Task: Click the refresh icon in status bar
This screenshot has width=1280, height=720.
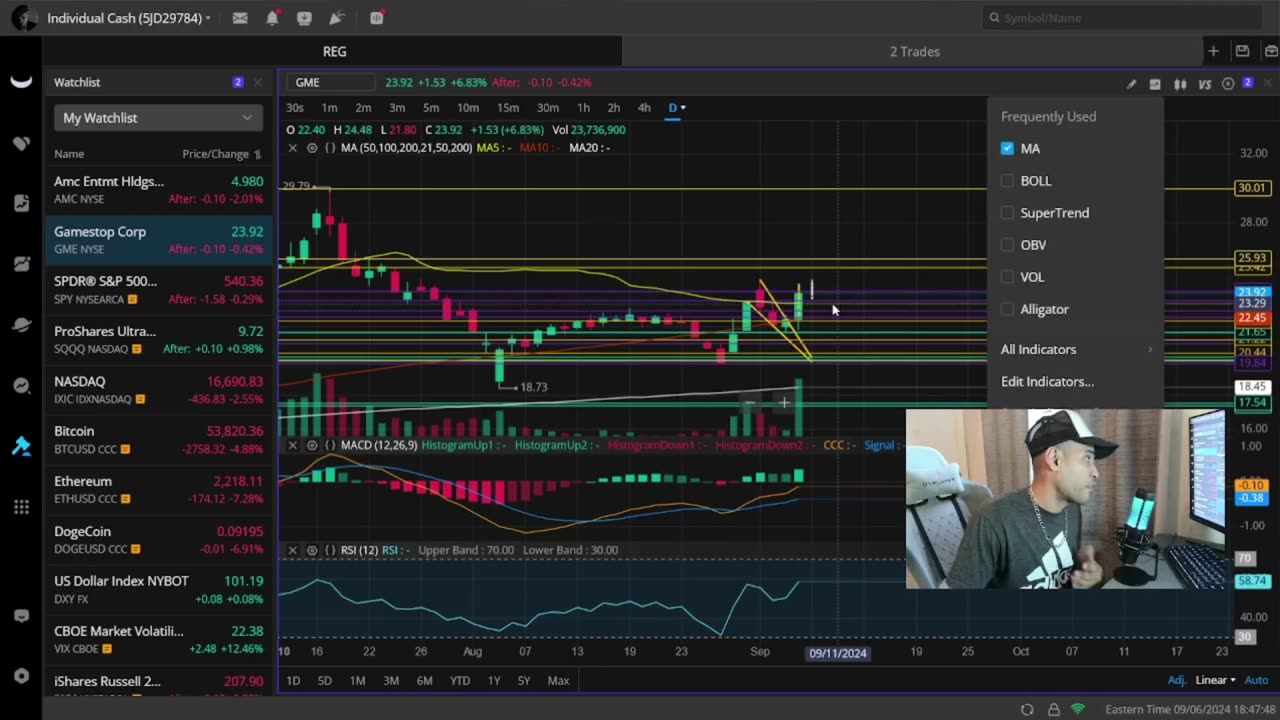Action: [x=1027, y=709]
